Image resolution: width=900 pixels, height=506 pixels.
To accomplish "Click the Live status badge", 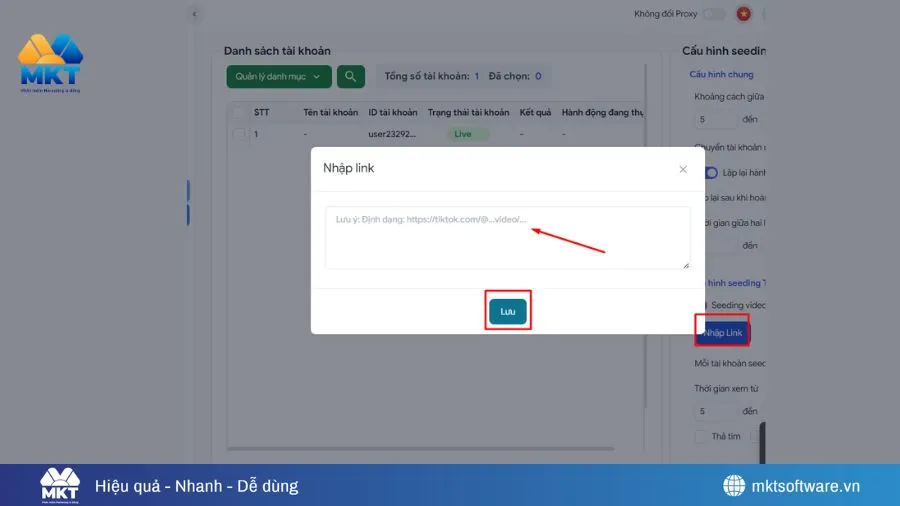I will [468, 134].
